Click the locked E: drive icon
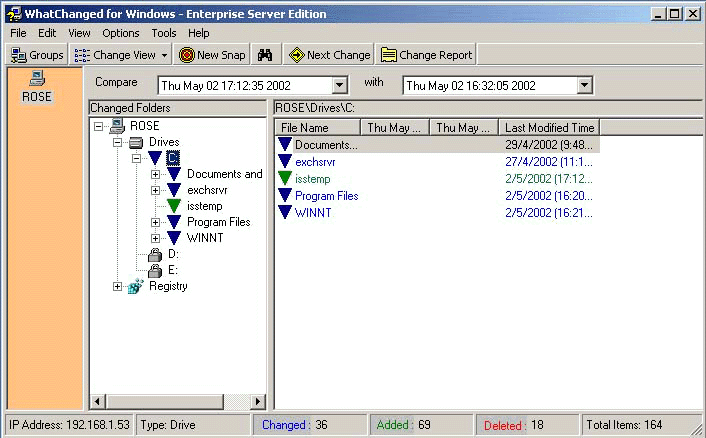Viewport: 706px width, 438px height. 155,271
